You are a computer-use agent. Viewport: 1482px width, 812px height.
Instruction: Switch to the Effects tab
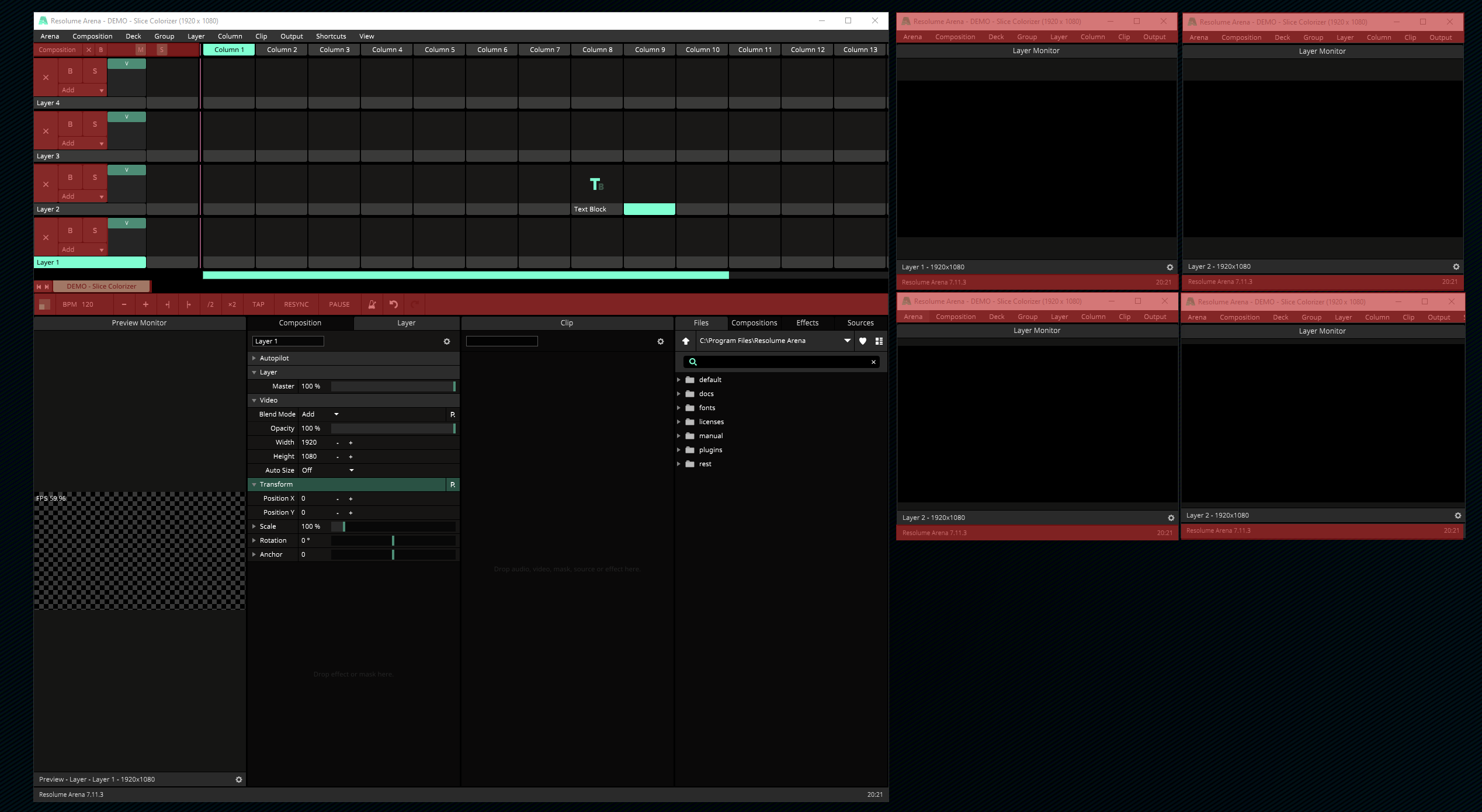[x=807, y=323]
